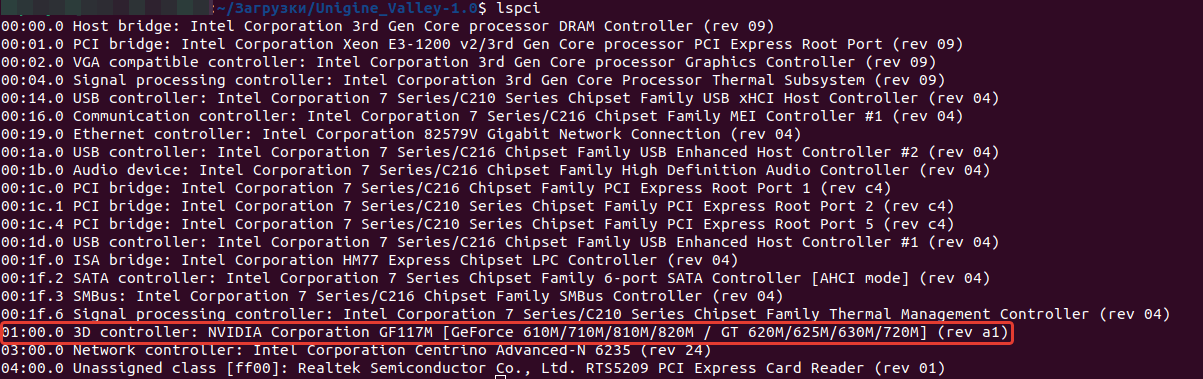Select the PCI Express Root Port 2 line

pos(477,206)
